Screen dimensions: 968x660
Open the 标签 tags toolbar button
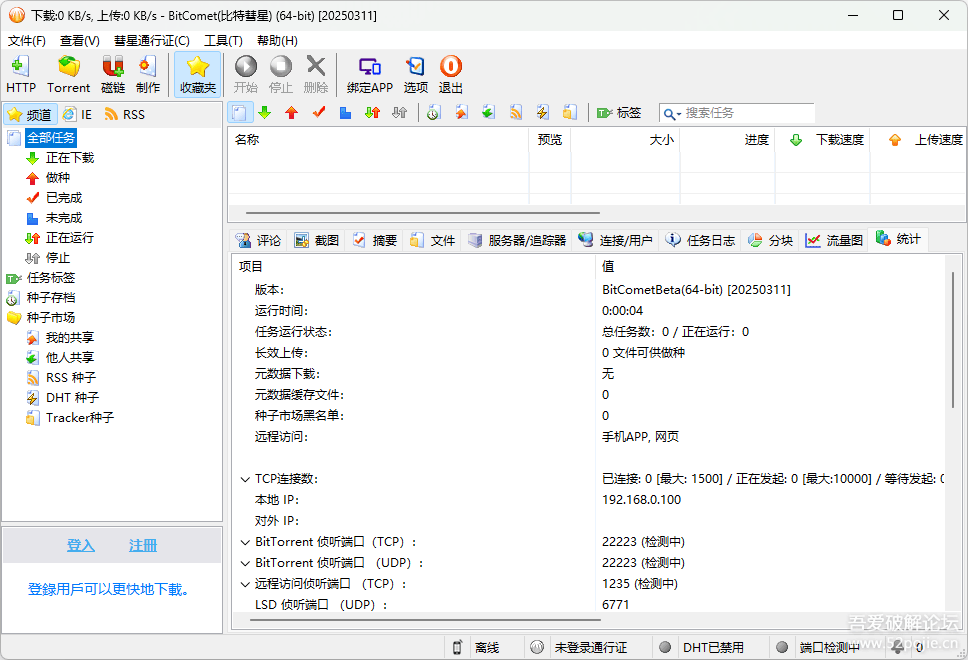619,112
